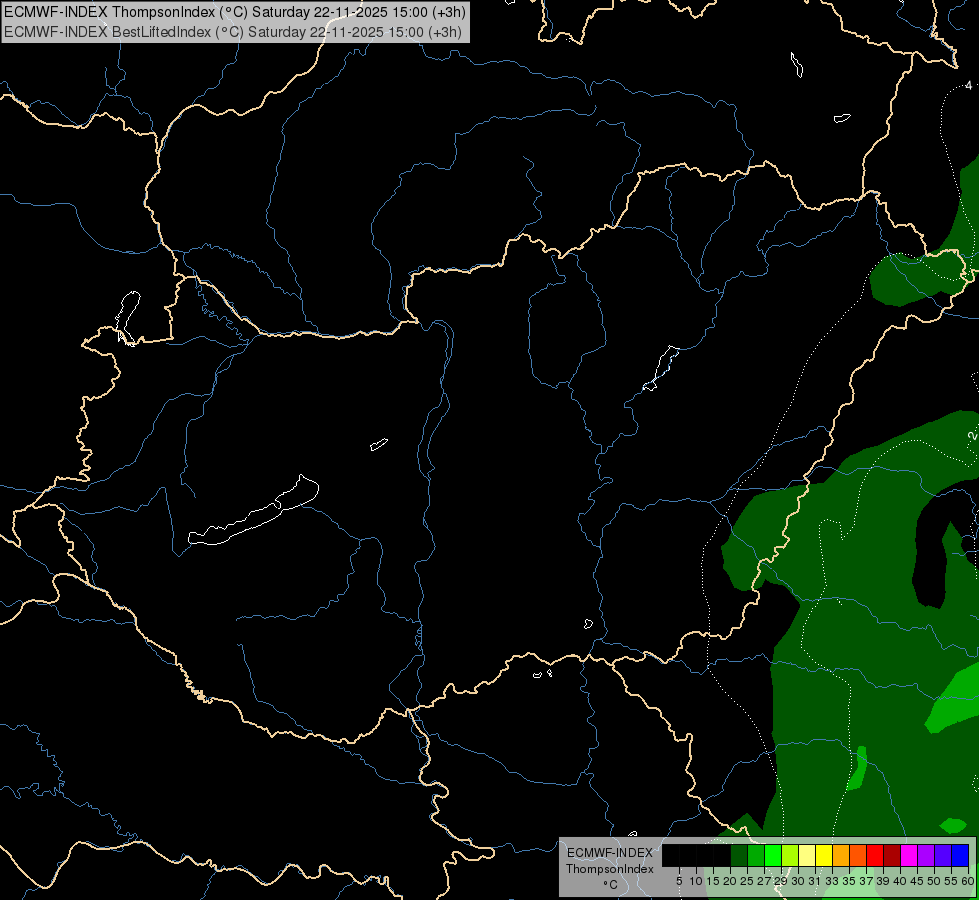Select the purple 45-50 legend swatch
979x900 pixels.
(x=926, y=855)
